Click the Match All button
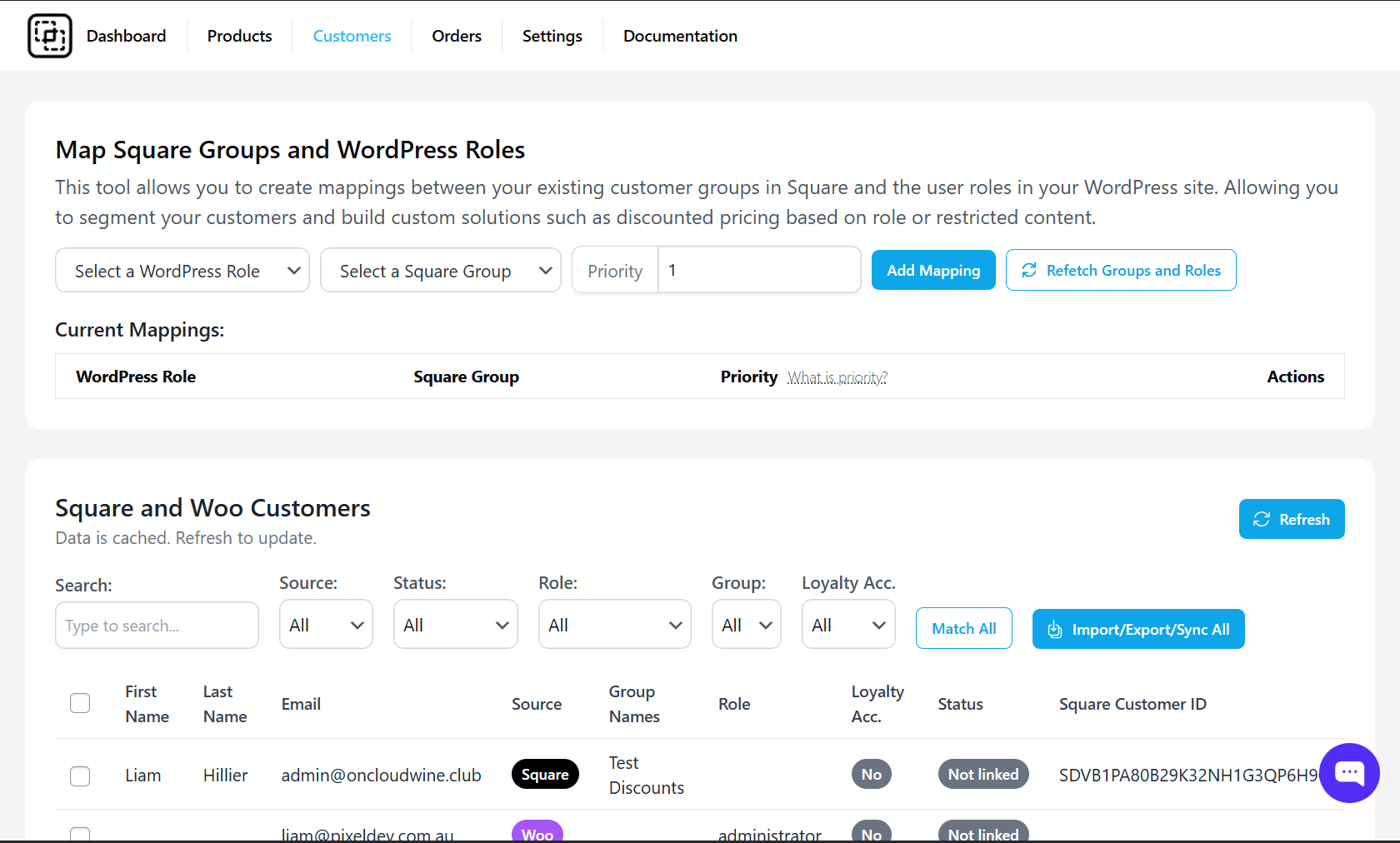Screen dimensions: 1400x843 click(x=964, y=628)
